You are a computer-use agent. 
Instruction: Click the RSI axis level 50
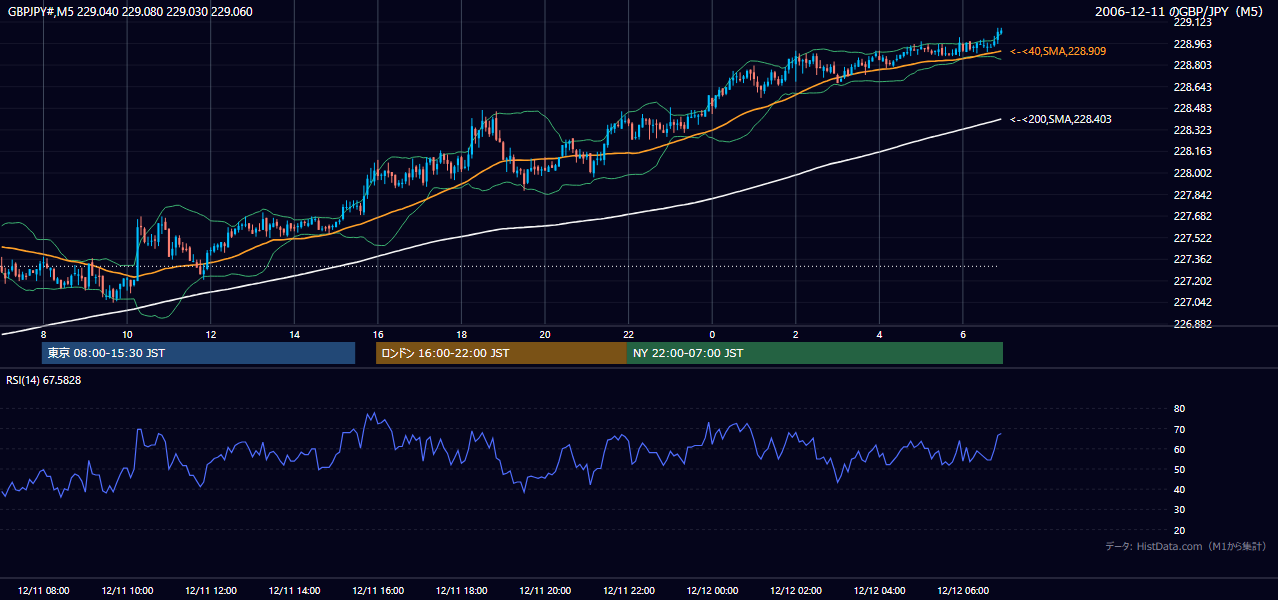1179,469
